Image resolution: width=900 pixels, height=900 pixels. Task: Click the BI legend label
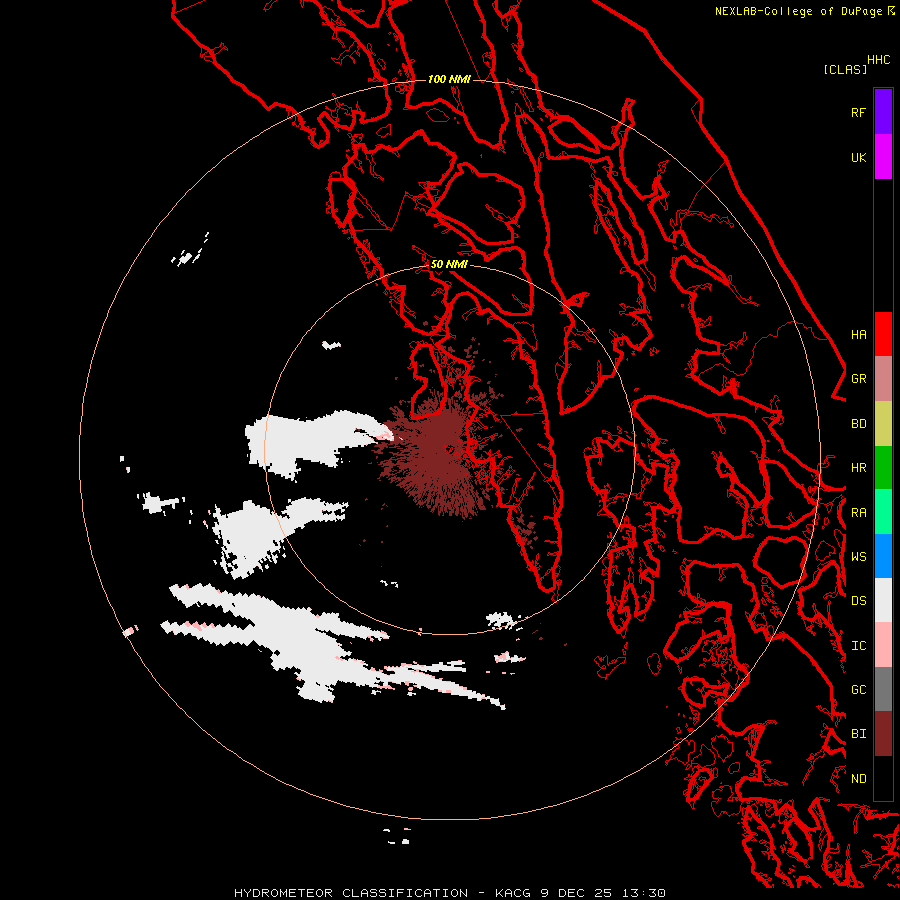pos(858,734)
